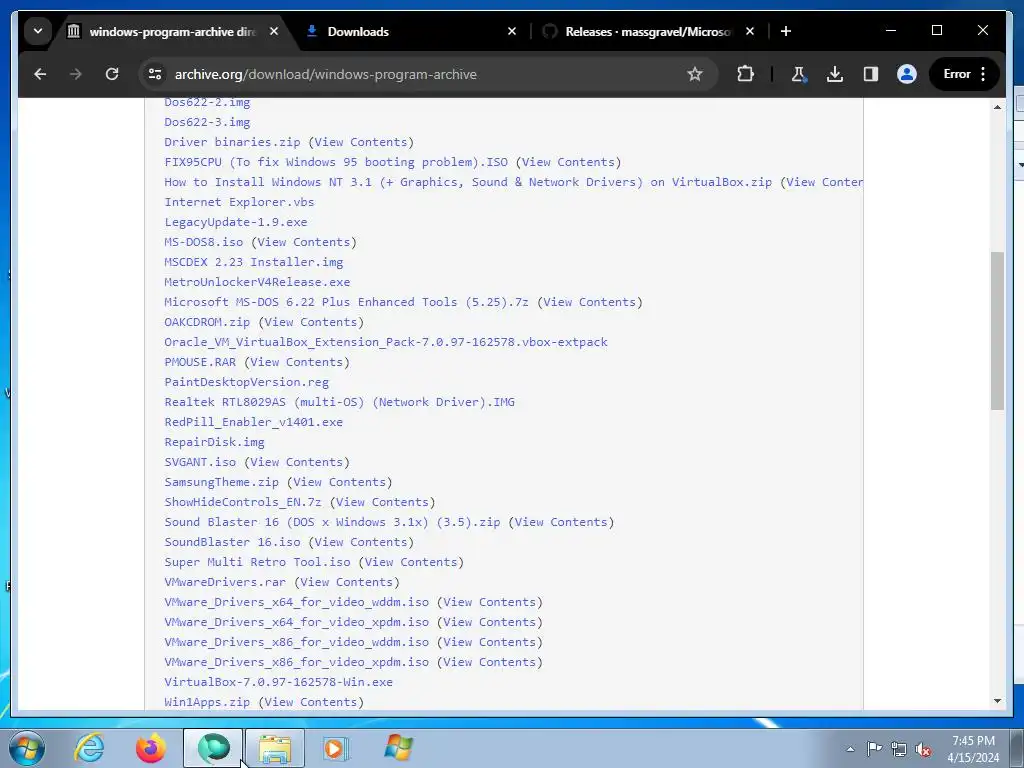Open Windows Media Player taskbar icon
The image size is (1024, 768).
(x=337, y=748)
